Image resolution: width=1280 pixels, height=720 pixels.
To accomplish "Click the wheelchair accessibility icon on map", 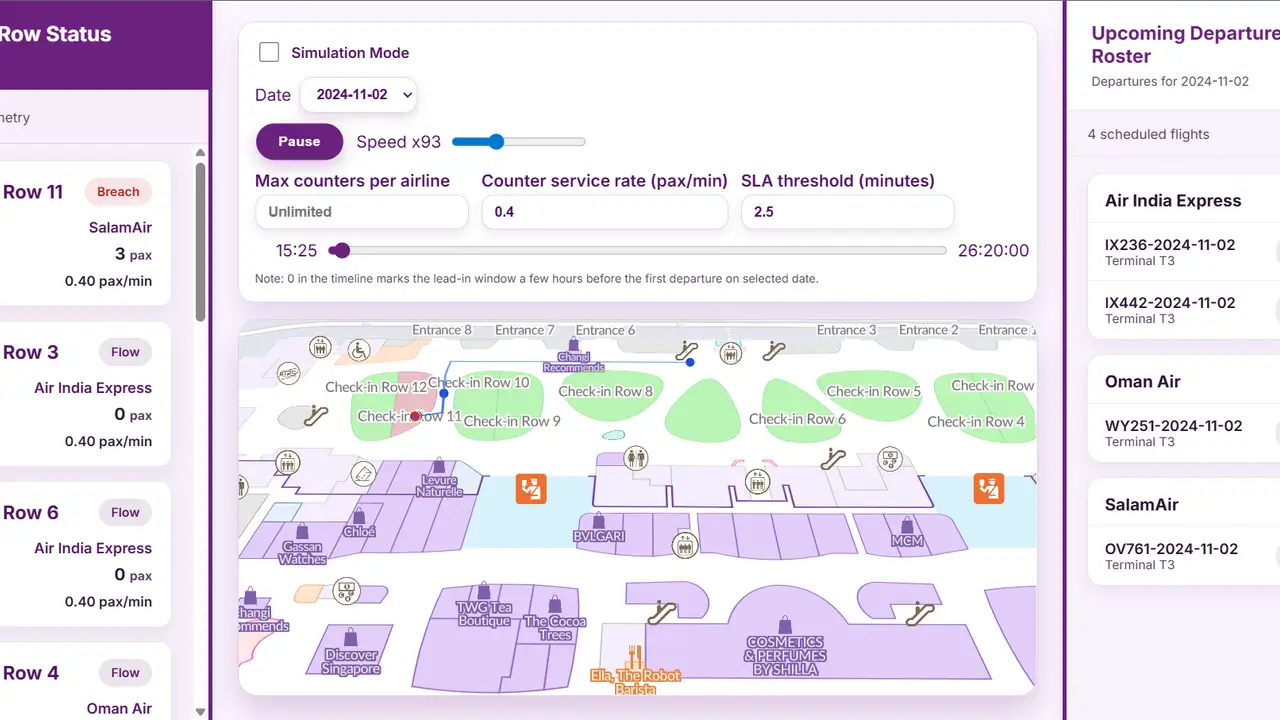I will [x=359, y=349].
